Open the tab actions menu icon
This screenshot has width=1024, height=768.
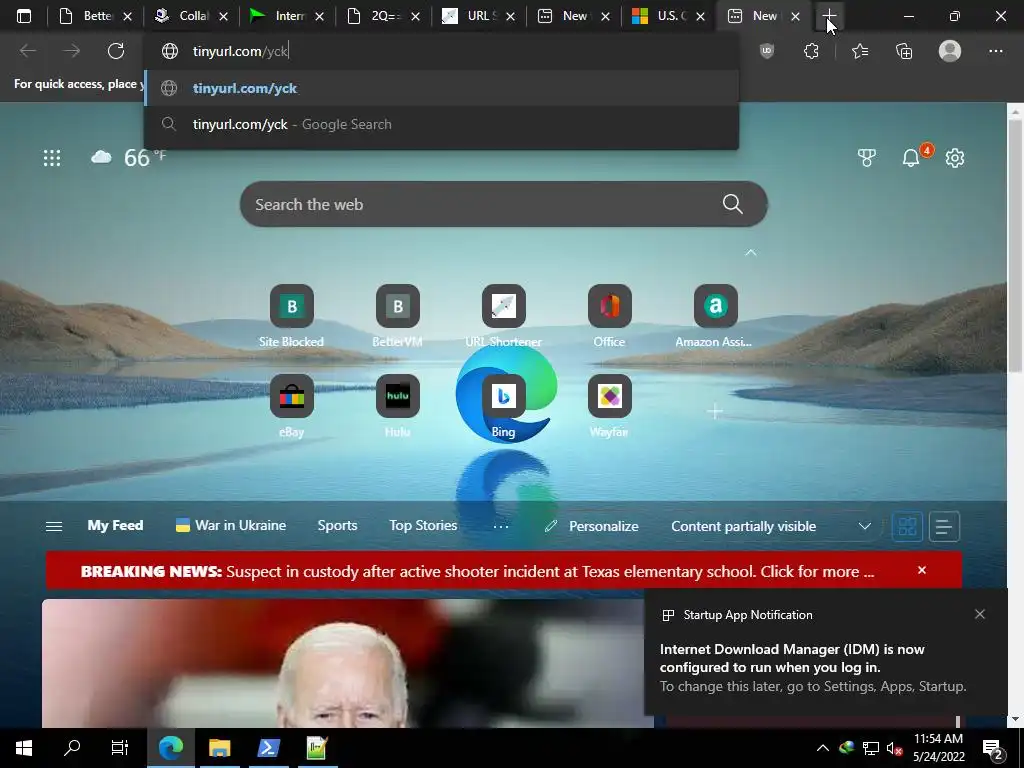click(24, 16)
